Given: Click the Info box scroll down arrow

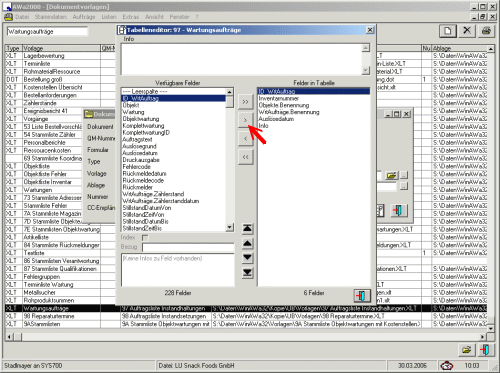Looking at the screenshot, I should (x=366, y=70).
